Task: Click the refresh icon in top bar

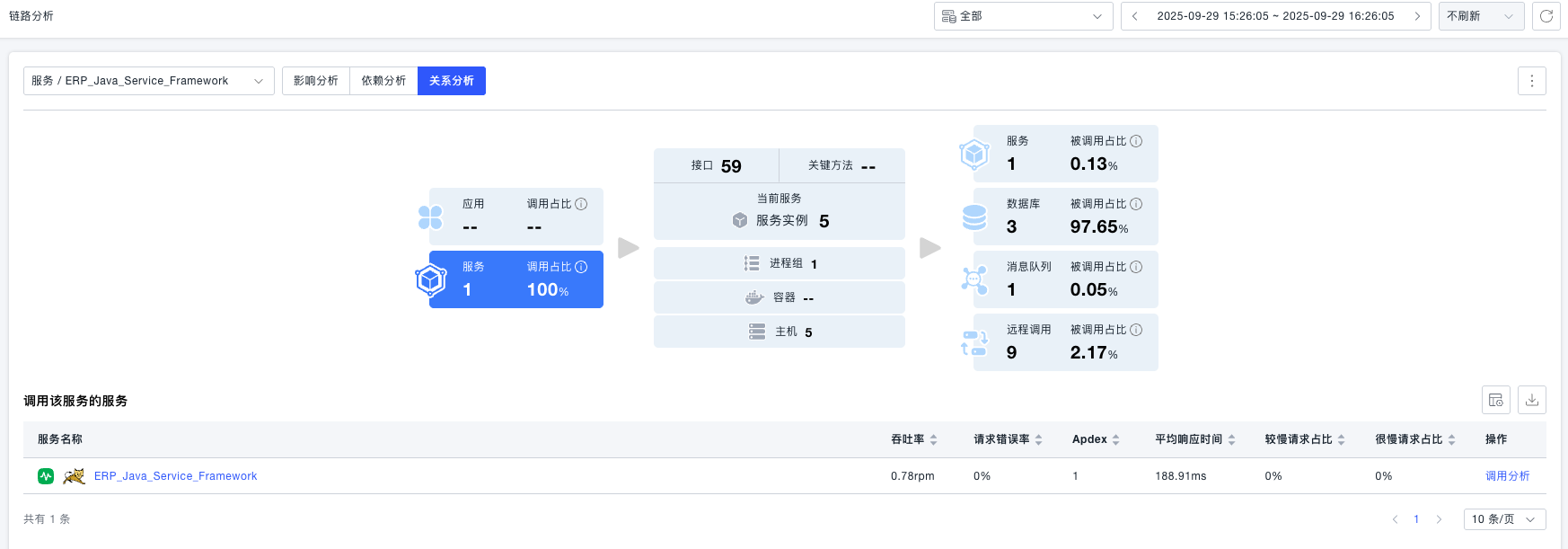Action: (x=1546, y=16)
